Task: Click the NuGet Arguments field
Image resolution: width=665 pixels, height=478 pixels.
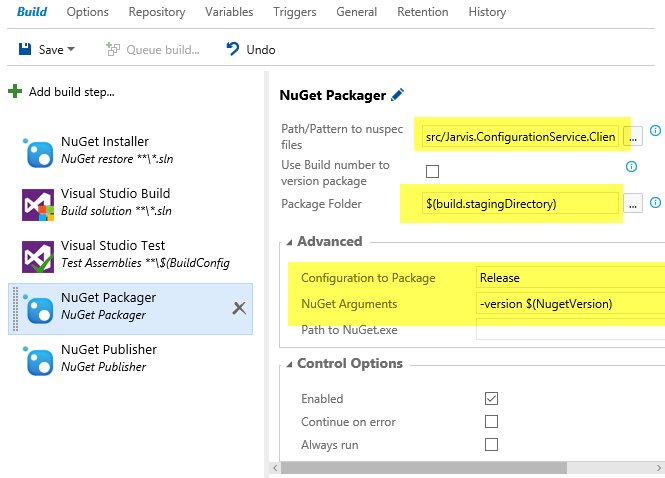Action: point(570,304)
